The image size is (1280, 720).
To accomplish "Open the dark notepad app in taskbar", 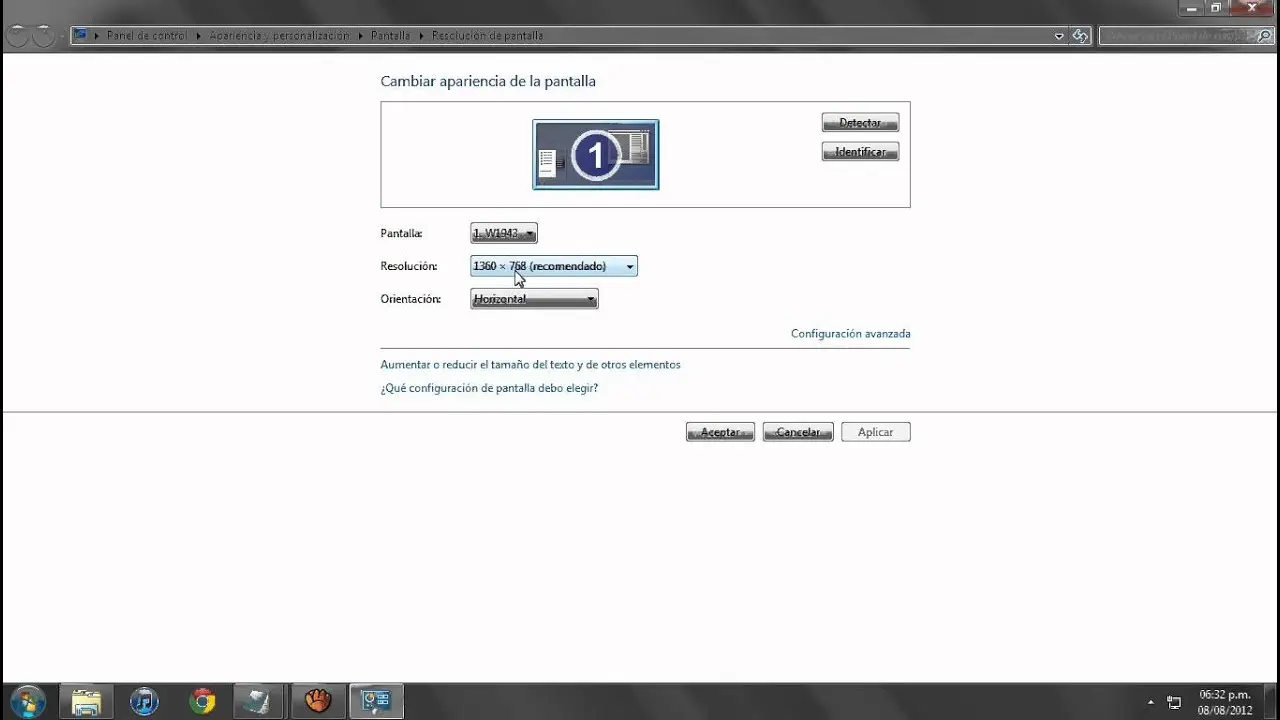I will 260,701.
